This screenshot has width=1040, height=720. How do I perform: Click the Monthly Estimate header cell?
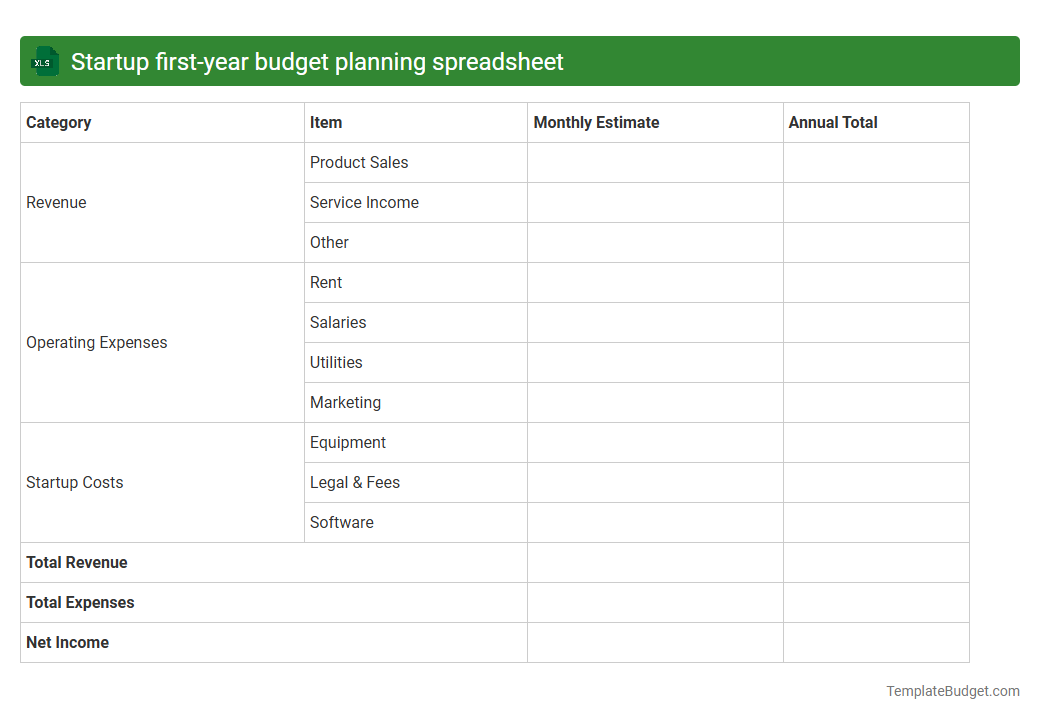click(595, 122)
